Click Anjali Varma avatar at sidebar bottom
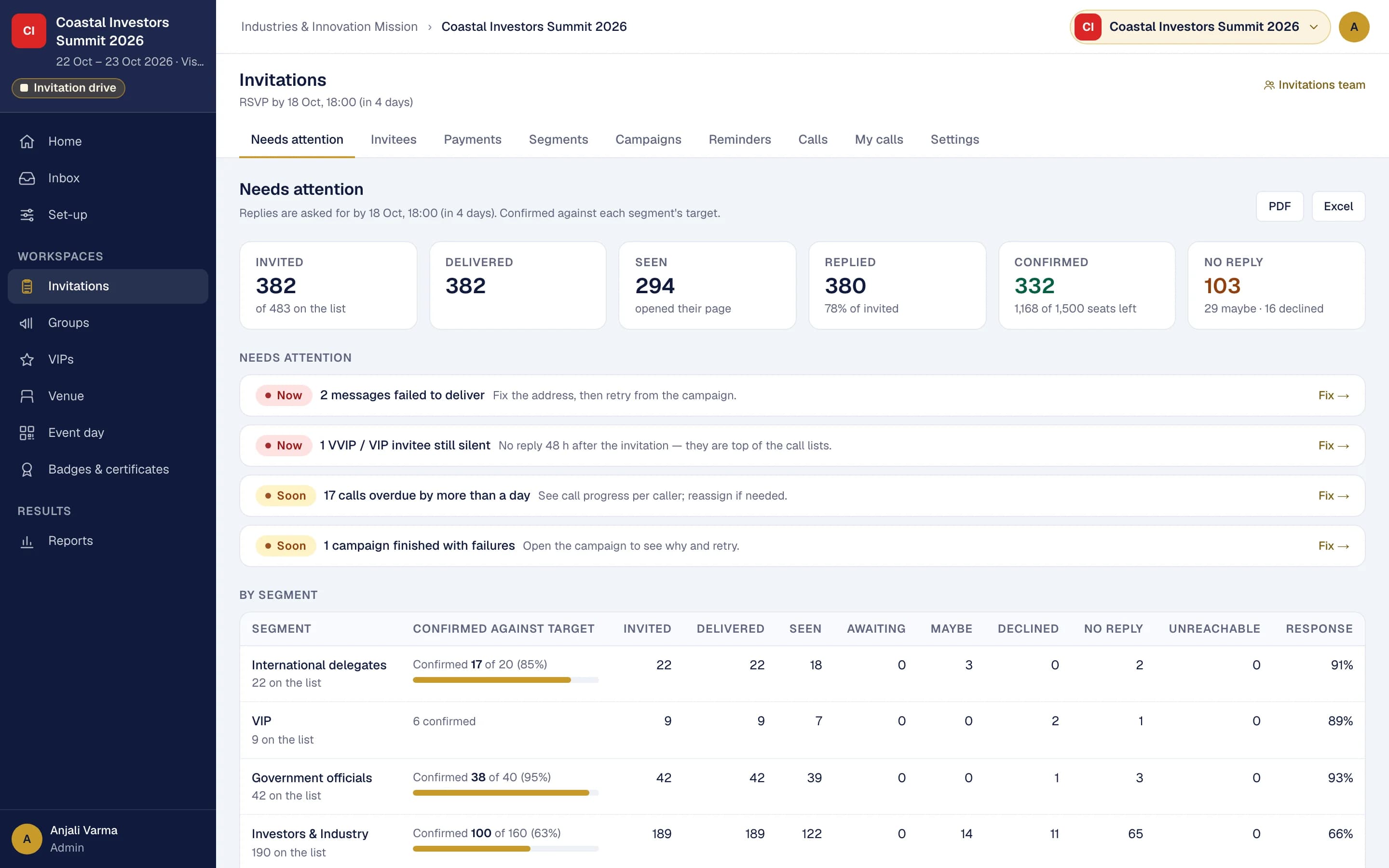The height and width of the screenshot is (868, 1389). click(x=27, y=839)
